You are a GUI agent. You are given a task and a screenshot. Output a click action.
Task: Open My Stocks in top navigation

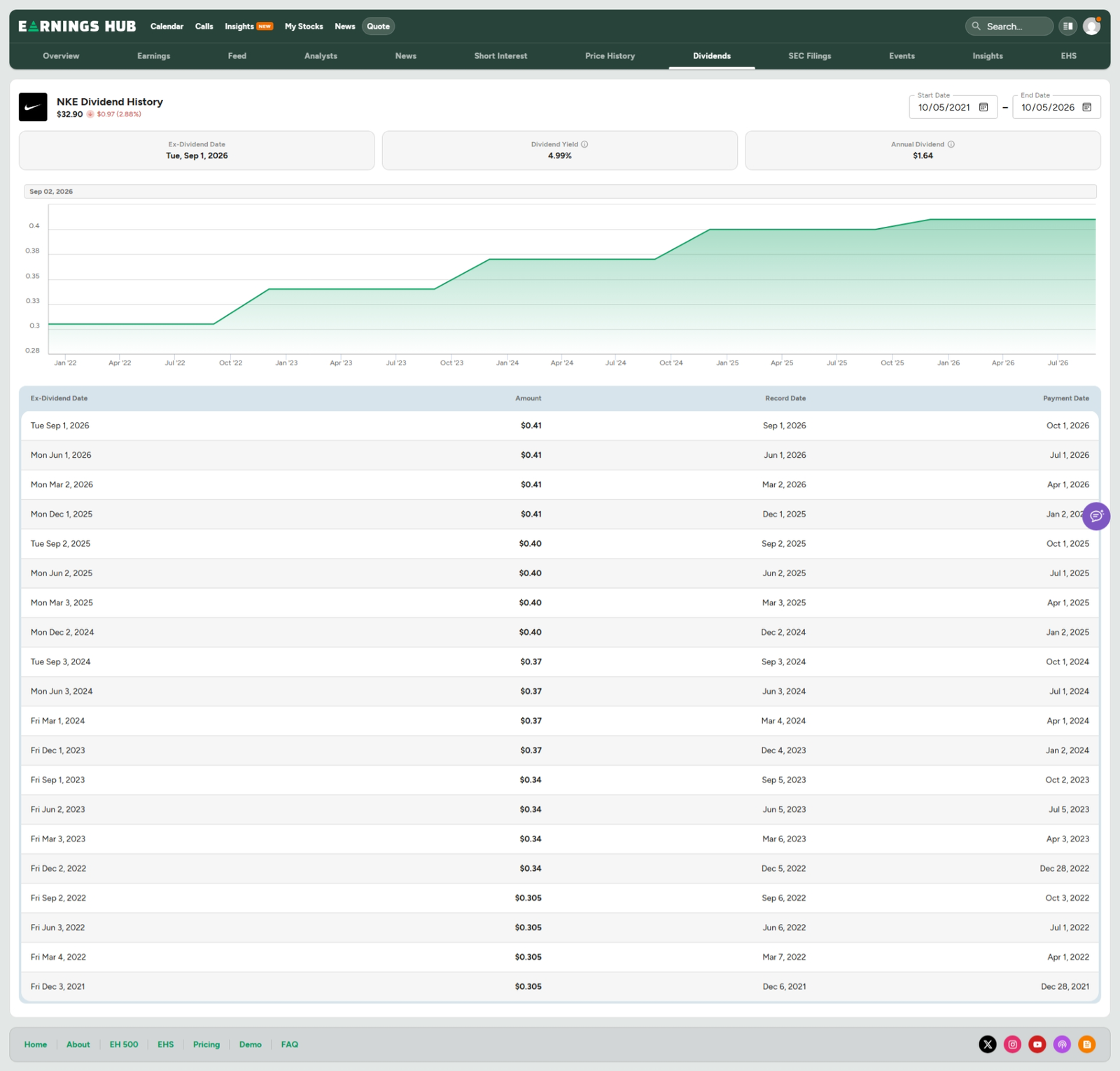coord(304,27)
